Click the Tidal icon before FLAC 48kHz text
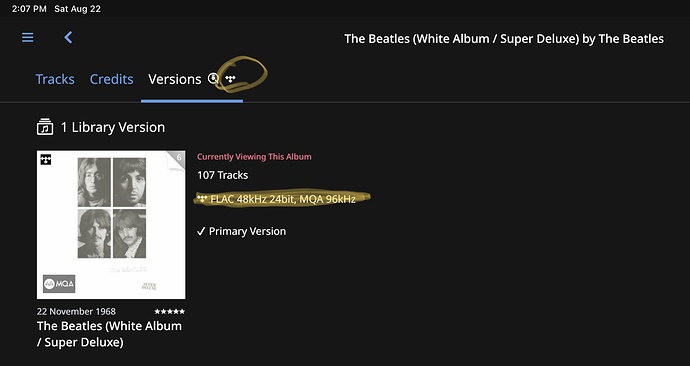Viewport: 690px width, 366px height. click(202, 199)
